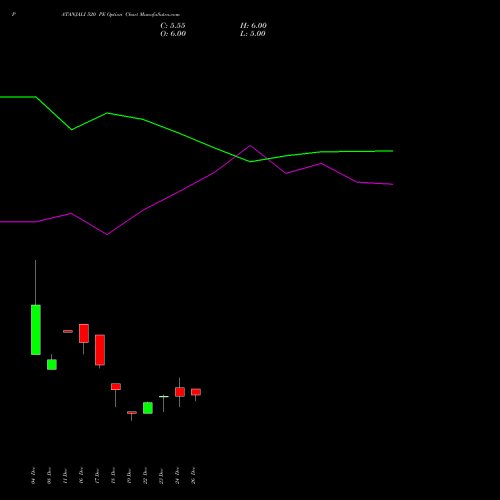This screenshot has height=500, width=500.
Task: Select the tall green candlestick for 04 Dec
Action: [36, 330]
